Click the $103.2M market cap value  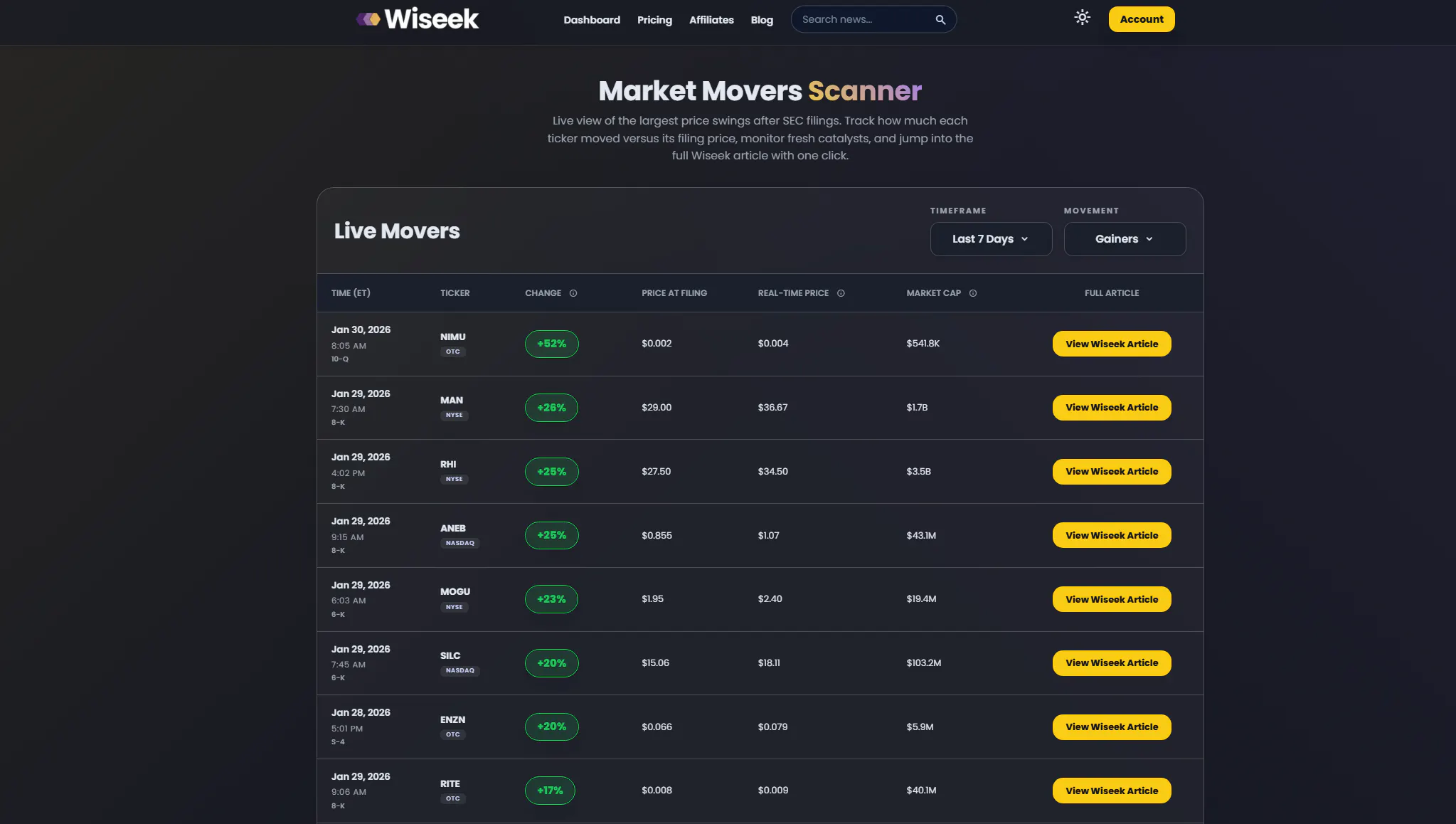(x=923, y=663)
